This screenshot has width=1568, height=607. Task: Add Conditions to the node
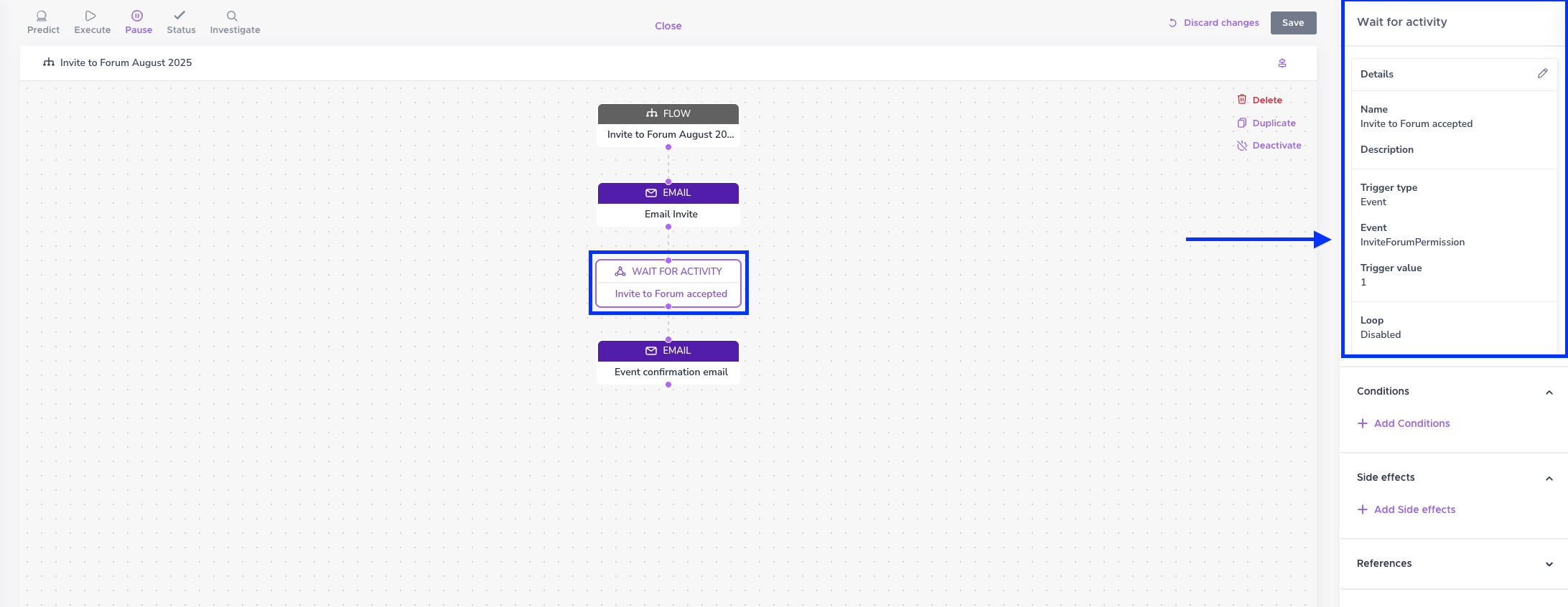(x=1404, y=423)
